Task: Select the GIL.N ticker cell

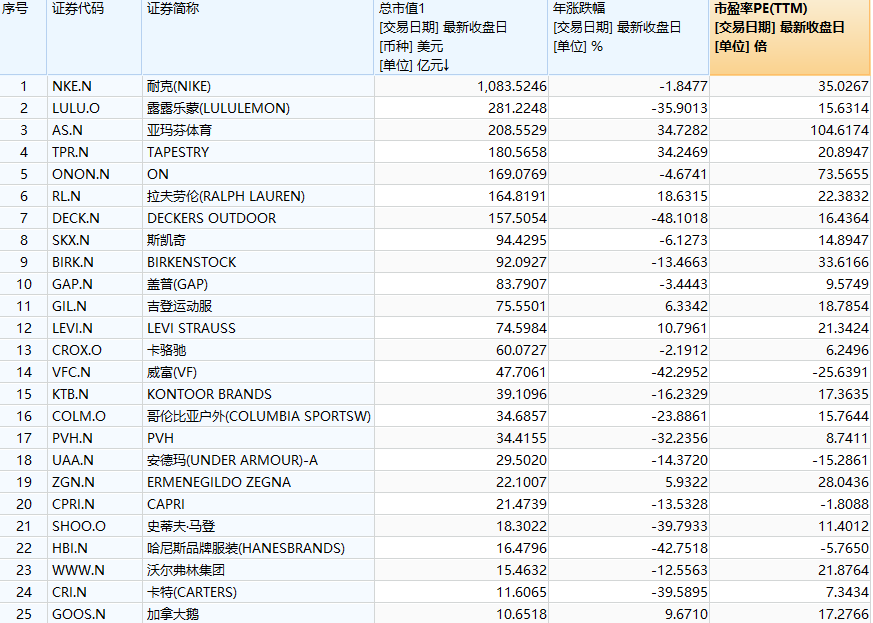Action: (95, 306)
